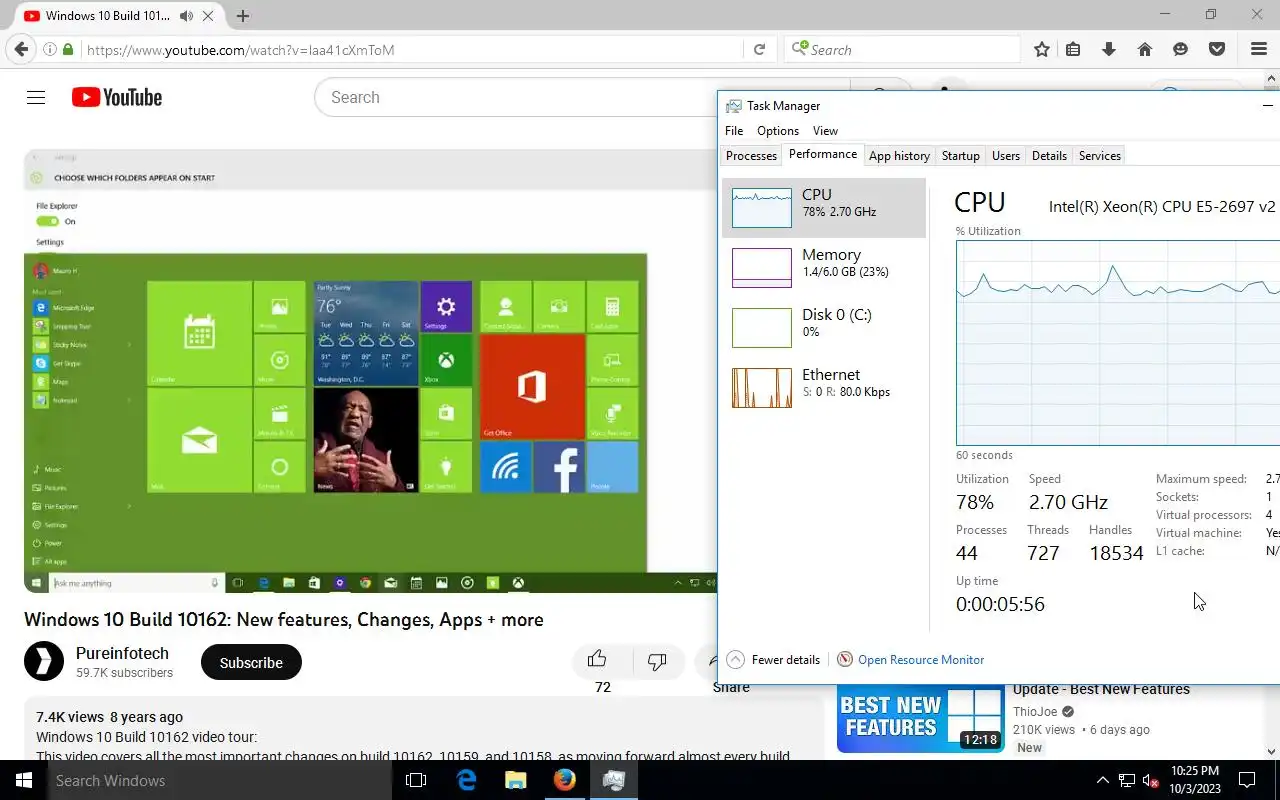Open 'Update - Best New Features' title
Image resolution: width=1280 pixels, height=800 pixels.
coord(1101,689)
